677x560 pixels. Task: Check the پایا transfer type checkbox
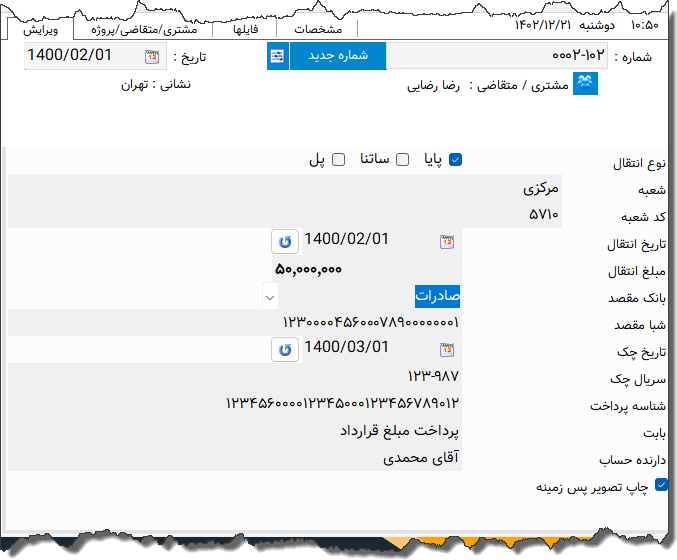click(456, 160)
